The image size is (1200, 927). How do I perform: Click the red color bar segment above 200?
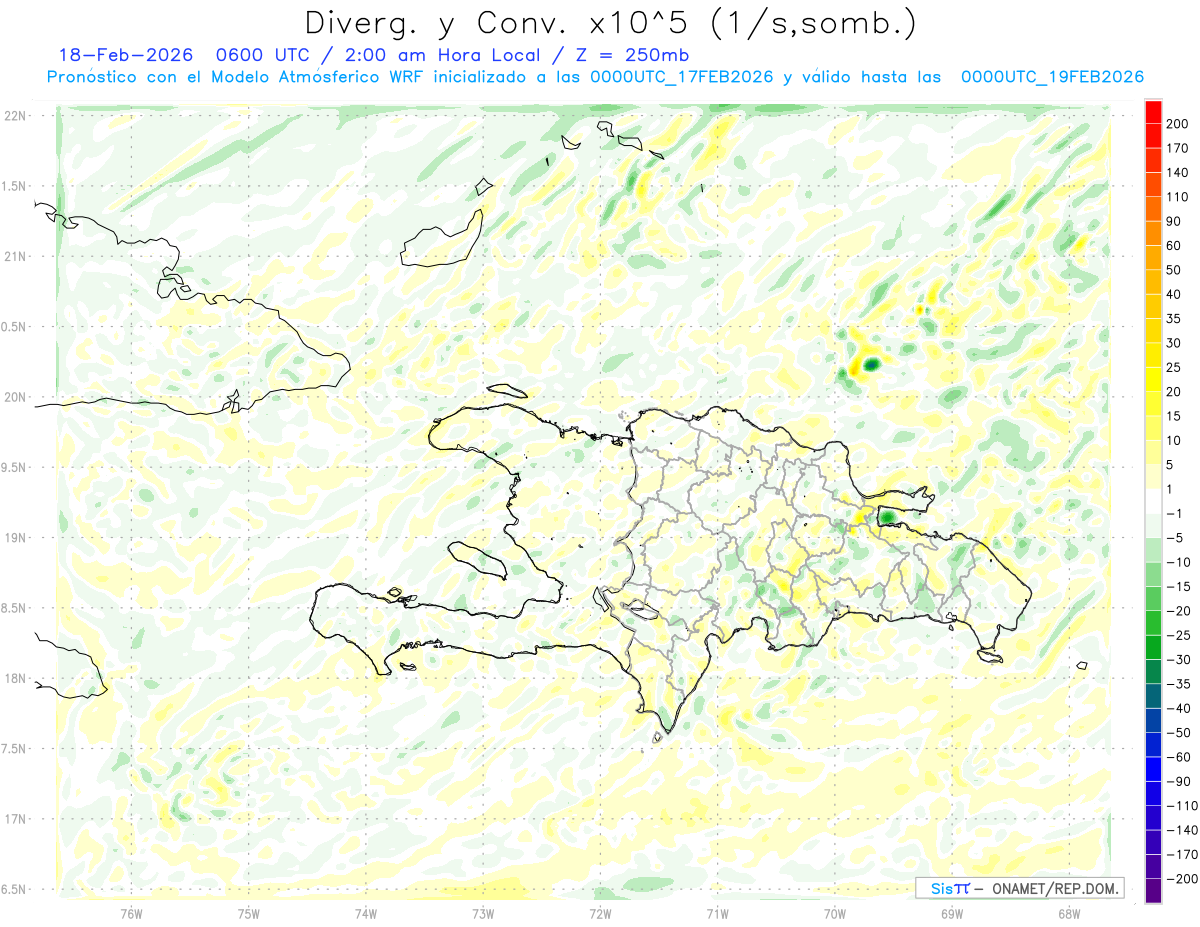(x=1153, y=112)
